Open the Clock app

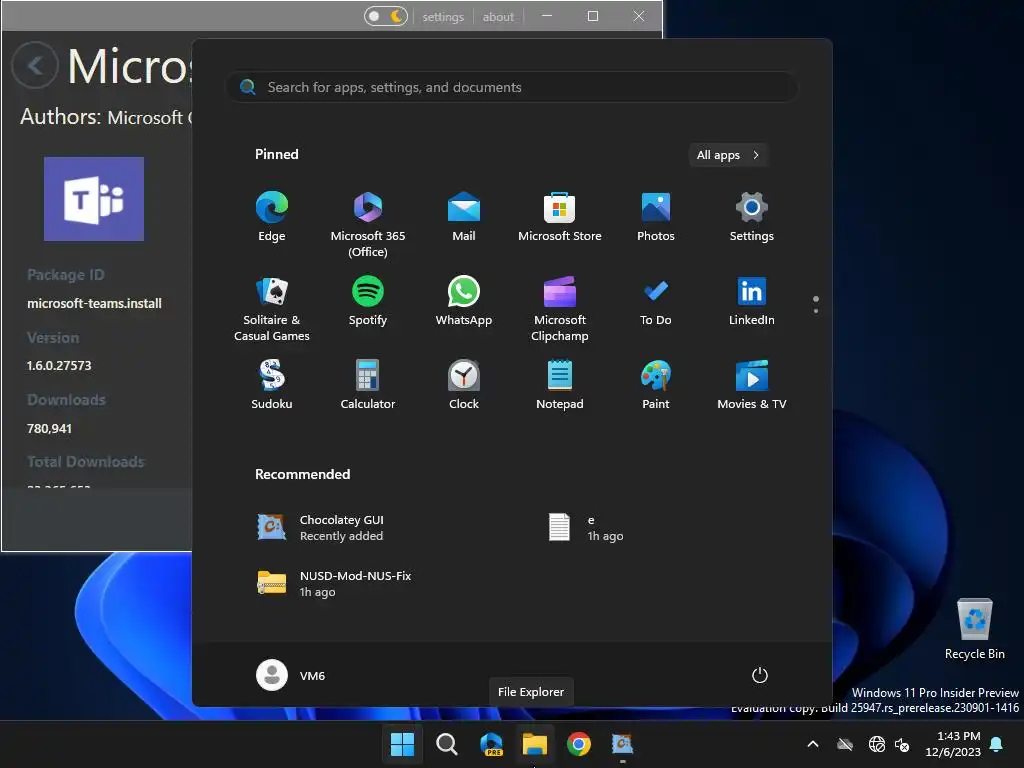[464, 385]
